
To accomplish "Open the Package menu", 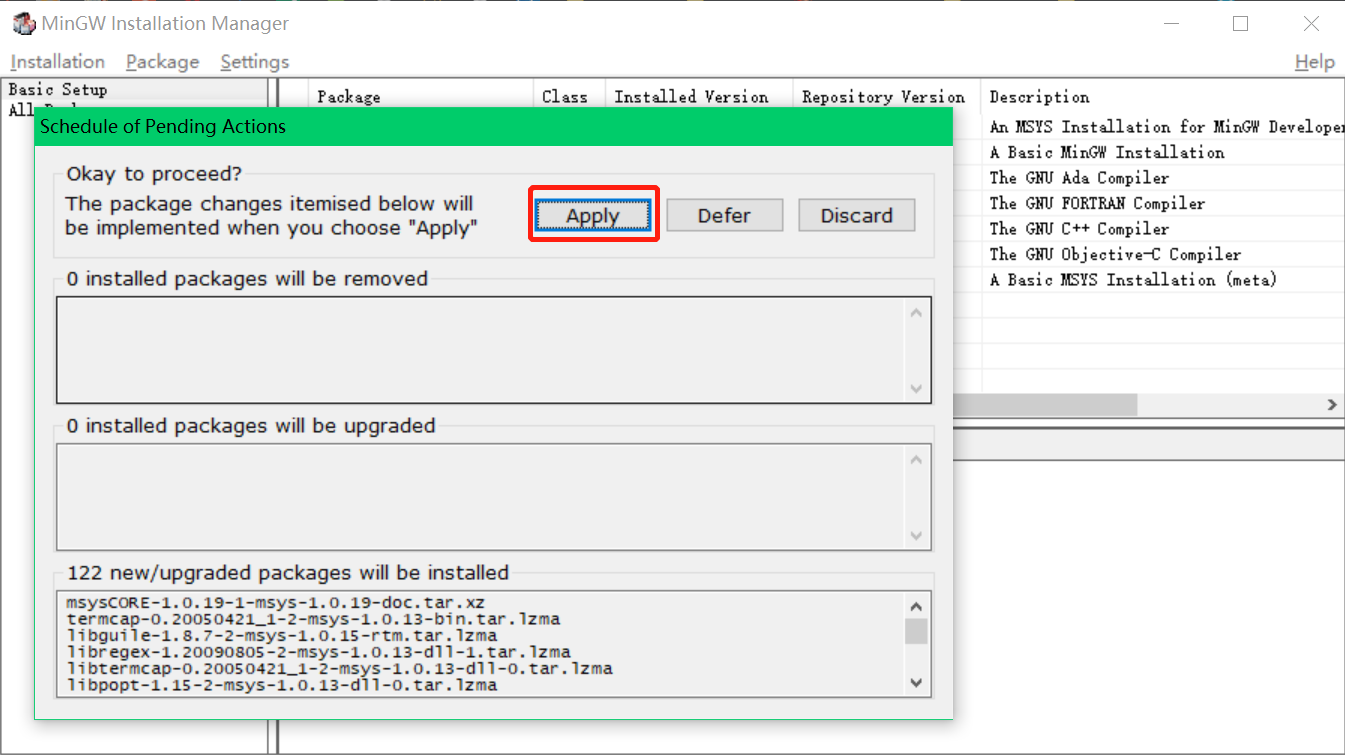I will 162,61.
